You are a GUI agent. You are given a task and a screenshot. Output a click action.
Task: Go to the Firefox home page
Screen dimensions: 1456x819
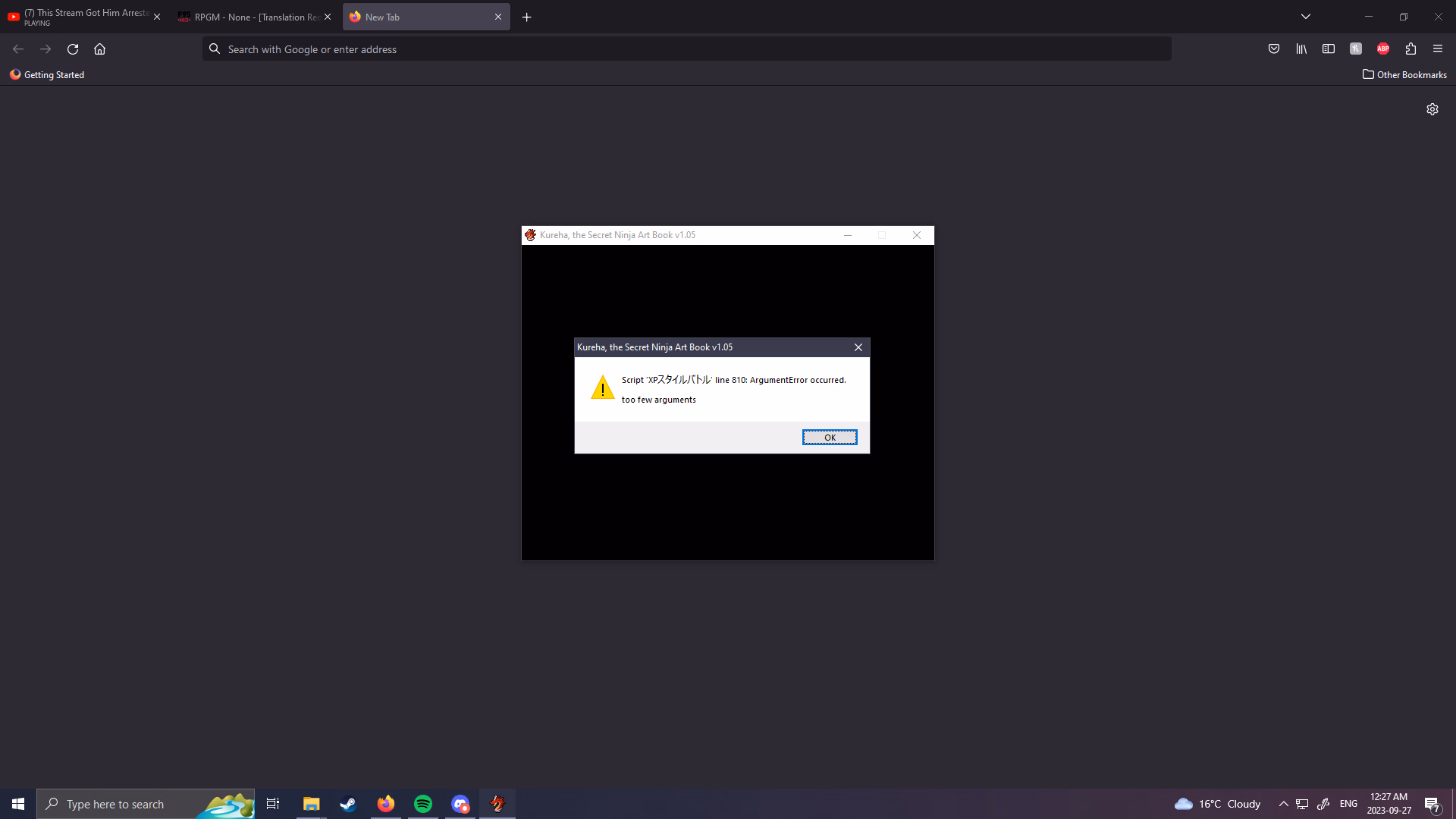click(x=99, y=49)
